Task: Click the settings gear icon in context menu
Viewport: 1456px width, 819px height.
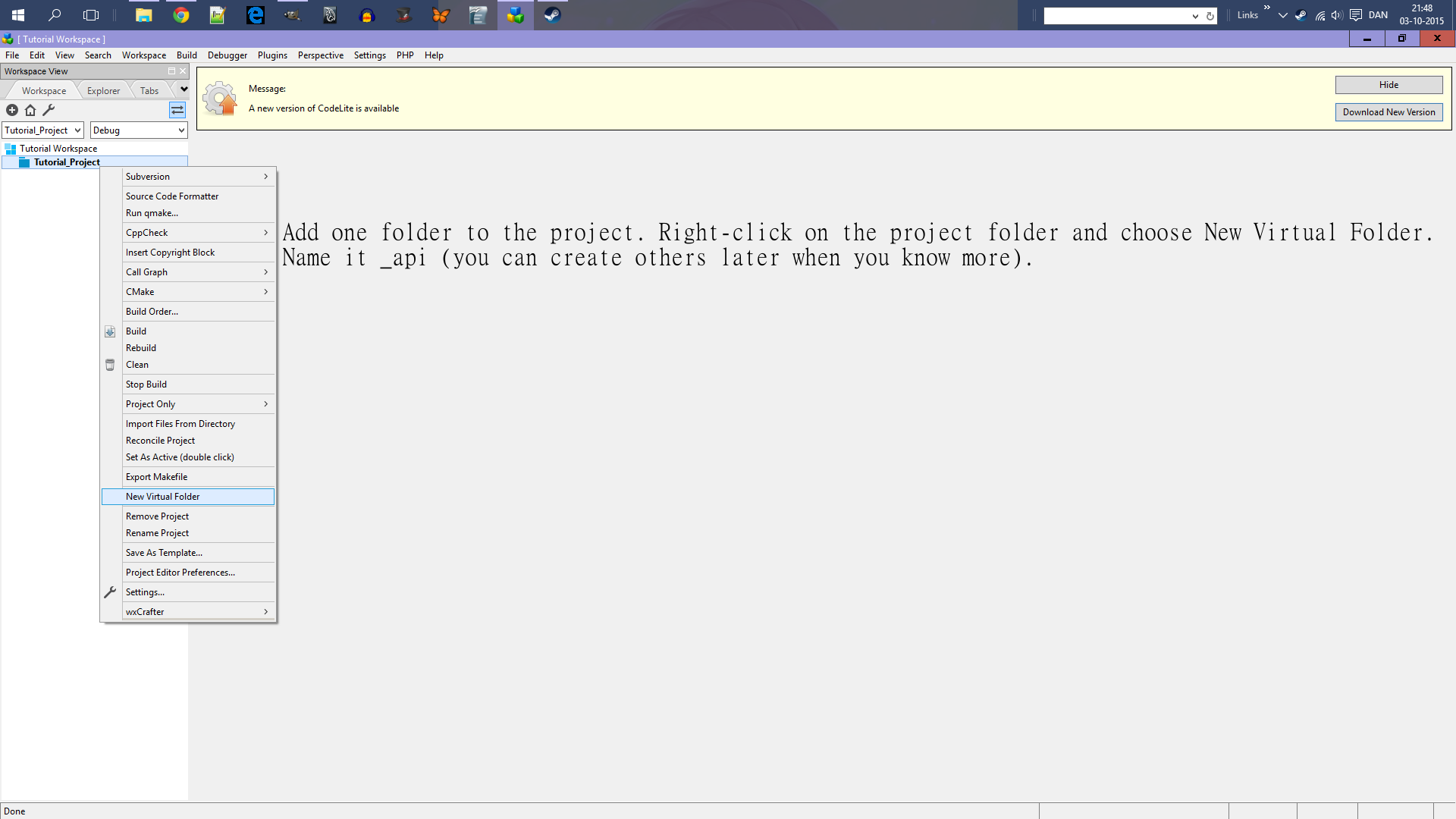Action: (110, 591)
